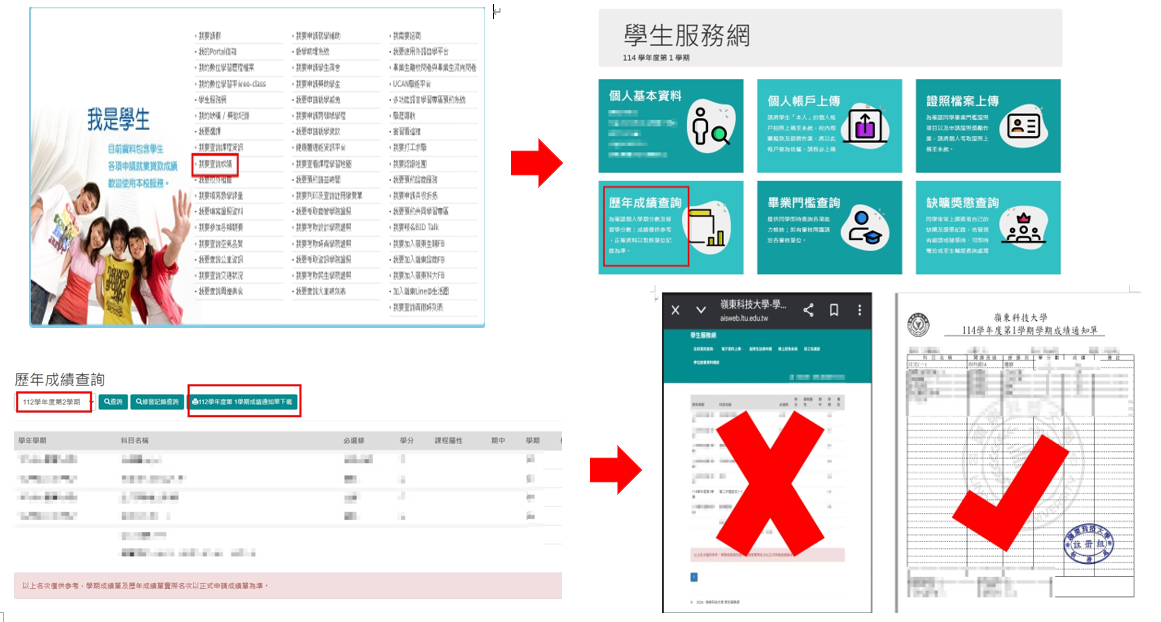Open three-dot menu in mobile browser

tap(858, 310)
